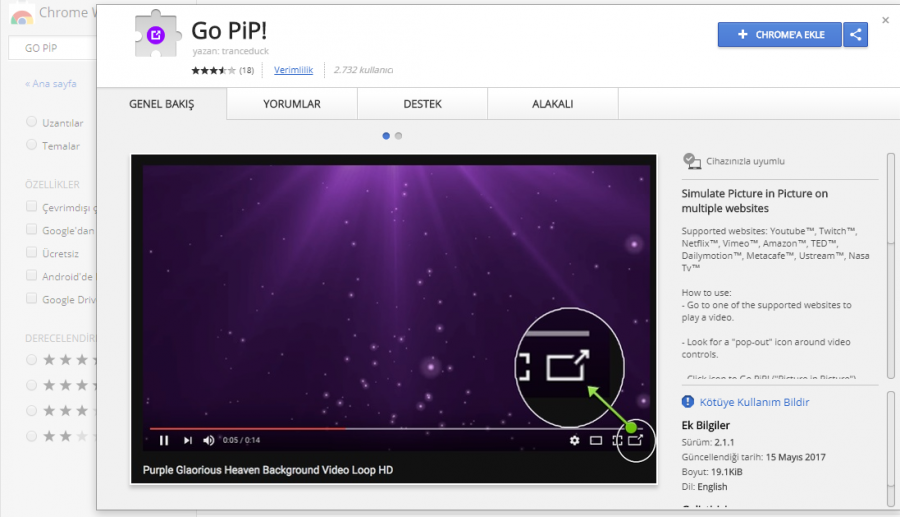Check the Android'de checkbox
This screenshot has width=900, height=517.
(32, 275)
